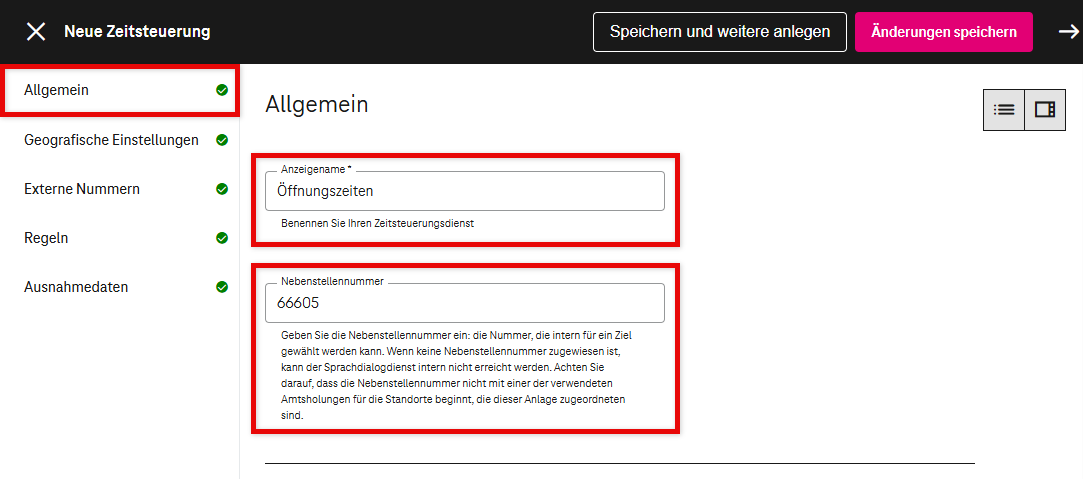This screenshot has height=479, width=1083.
Task: Navigate to Ausnahmedaten section
Action: coord(76,287)
